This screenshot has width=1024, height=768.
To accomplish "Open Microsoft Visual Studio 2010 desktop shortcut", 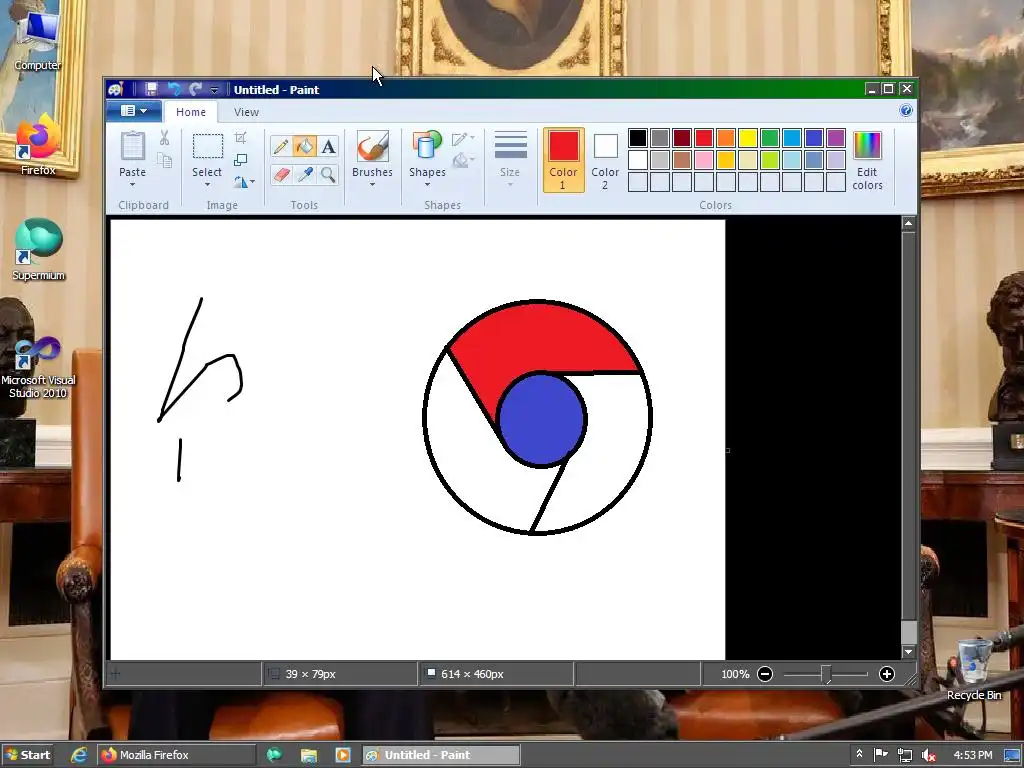I will tap(38, 367).
